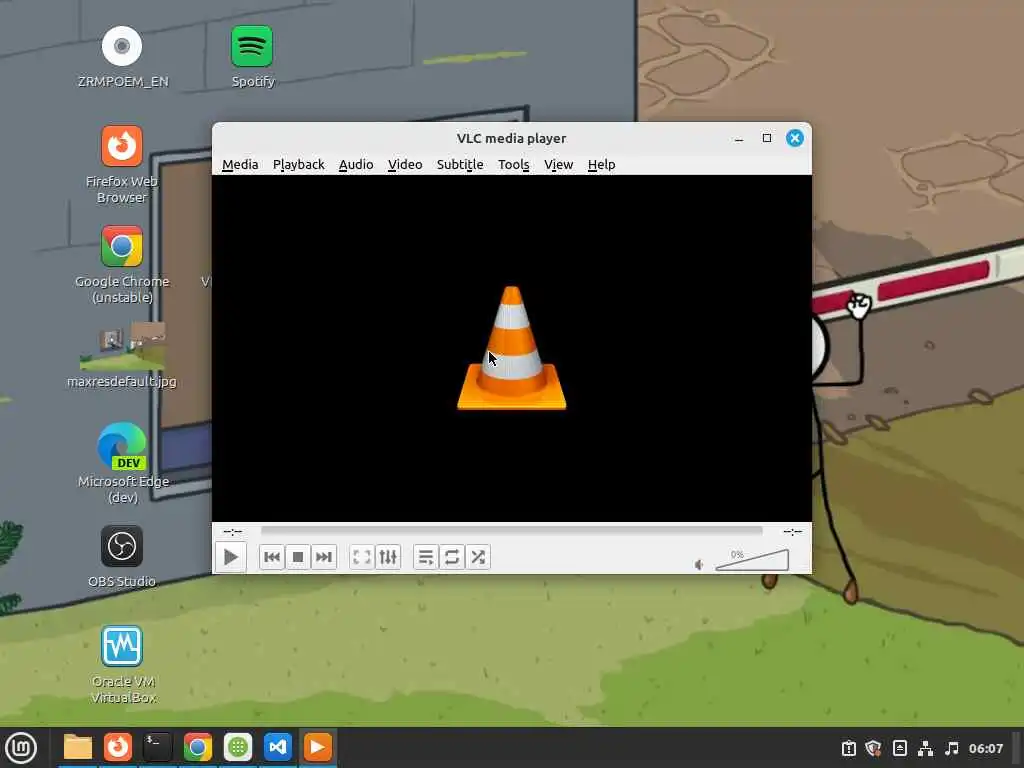
Task: Open the Audio menu
Action: click(356, 165)
